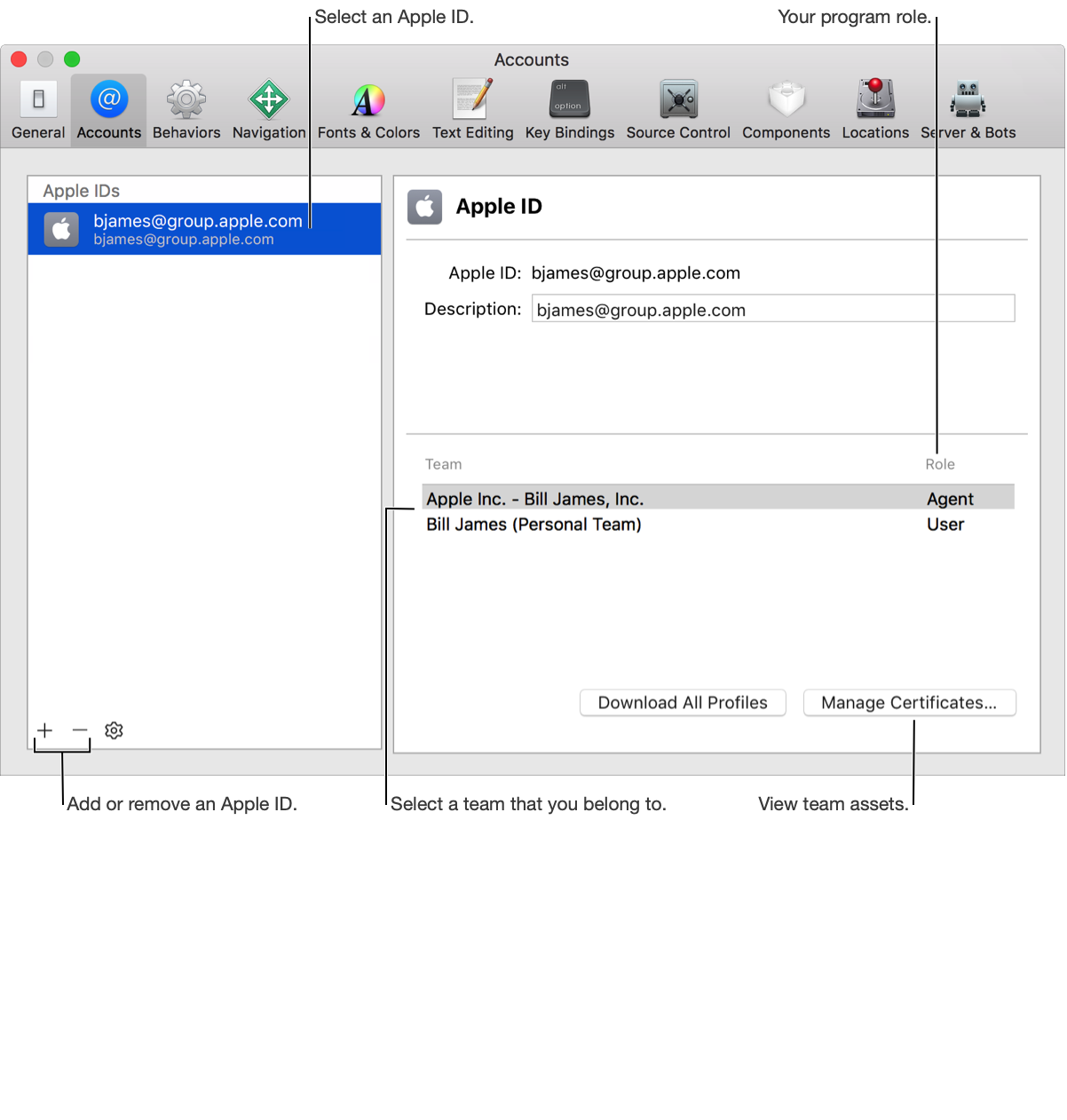Select the Apple Inc. - Bill James, Inc. team

[717, 499]
